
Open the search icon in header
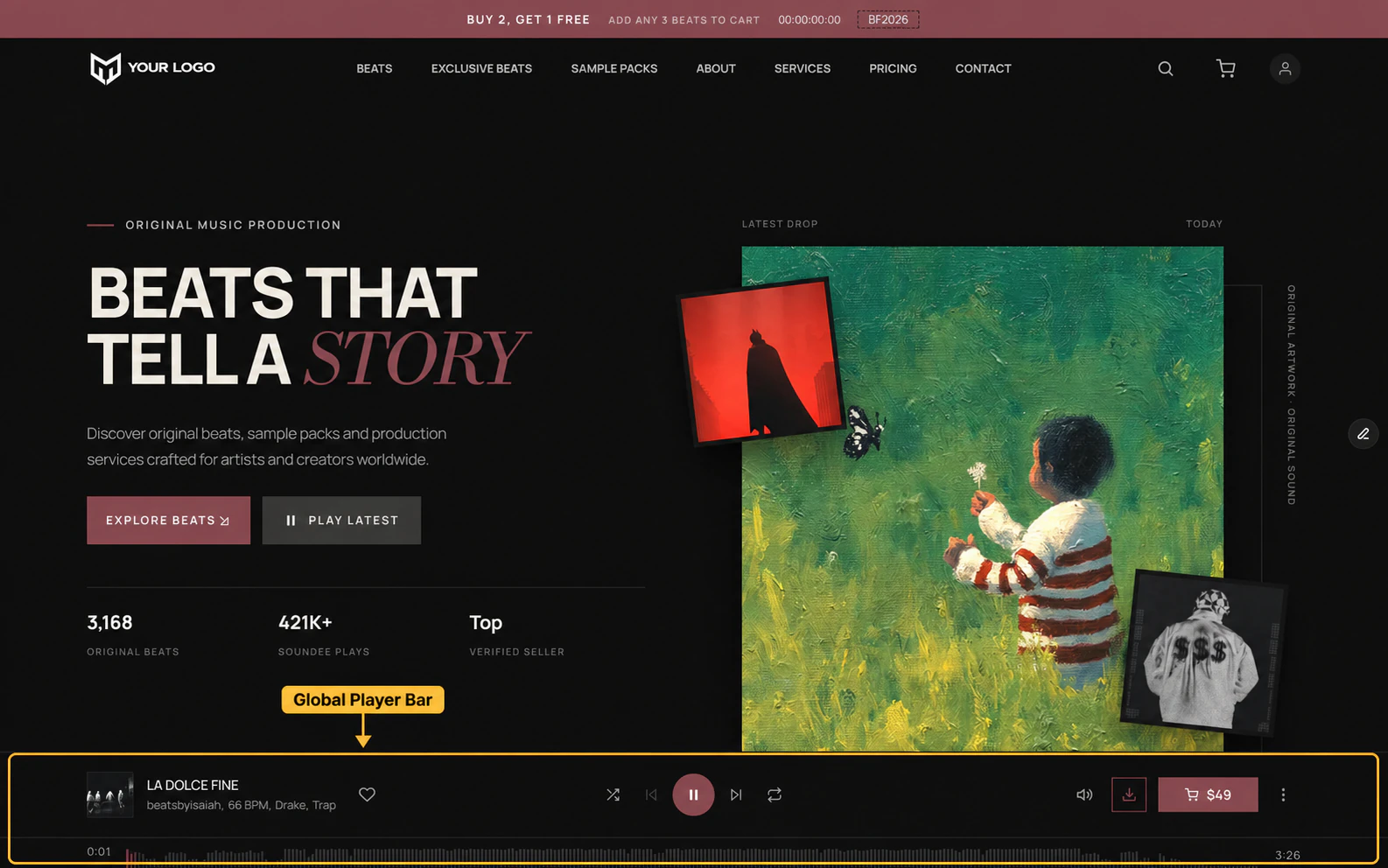click(x=1166, y=68)
